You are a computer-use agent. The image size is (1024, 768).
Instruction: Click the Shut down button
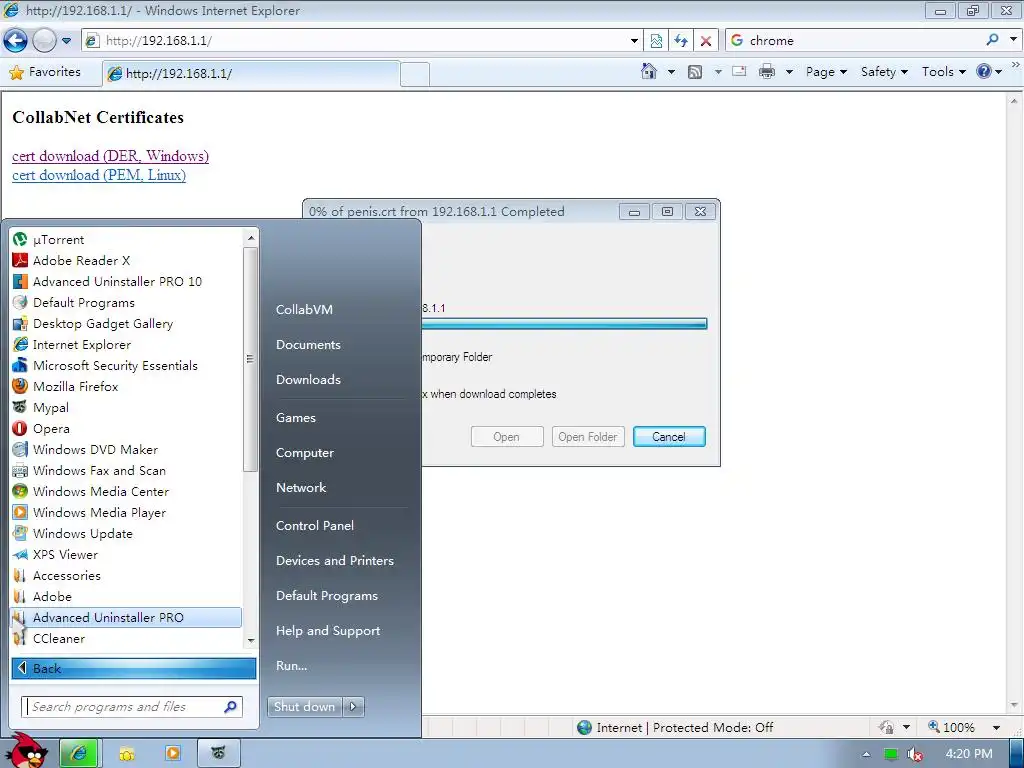click(304, 707)
